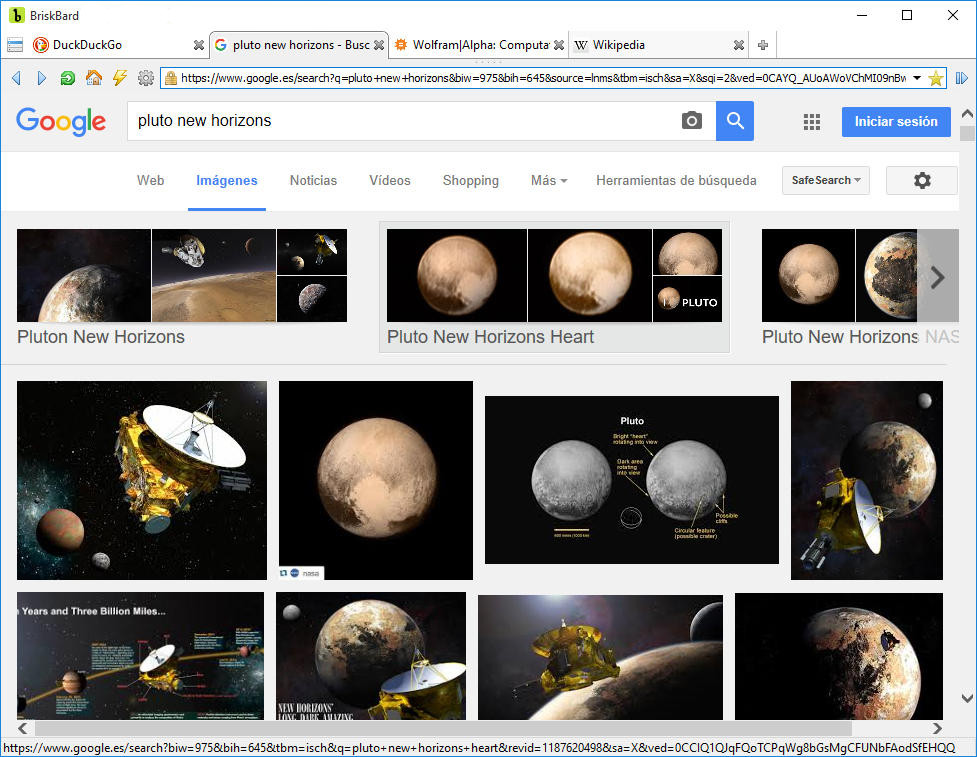This screenshot has width=977, height=757.
Task: Open the BriskBard panel icon left of tabs
Action: [x=15, y=45]
